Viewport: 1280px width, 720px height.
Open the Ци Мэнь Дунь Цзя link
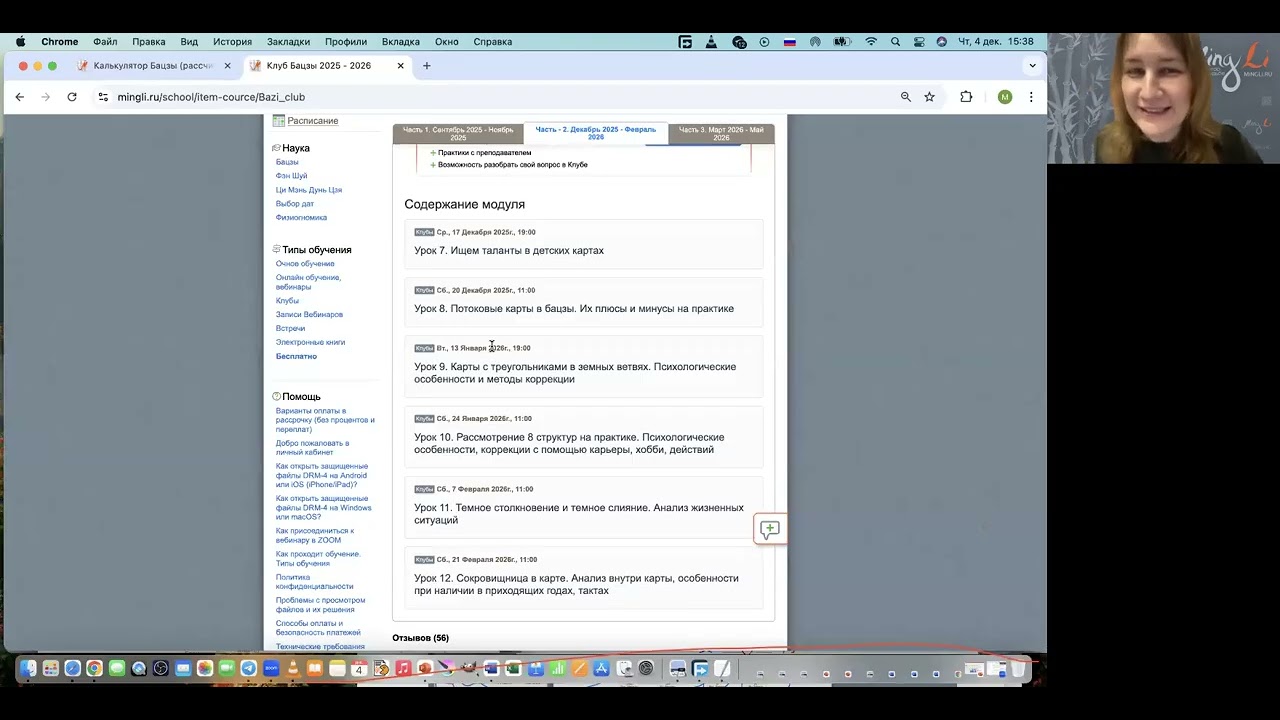click(x=309, y=190)
